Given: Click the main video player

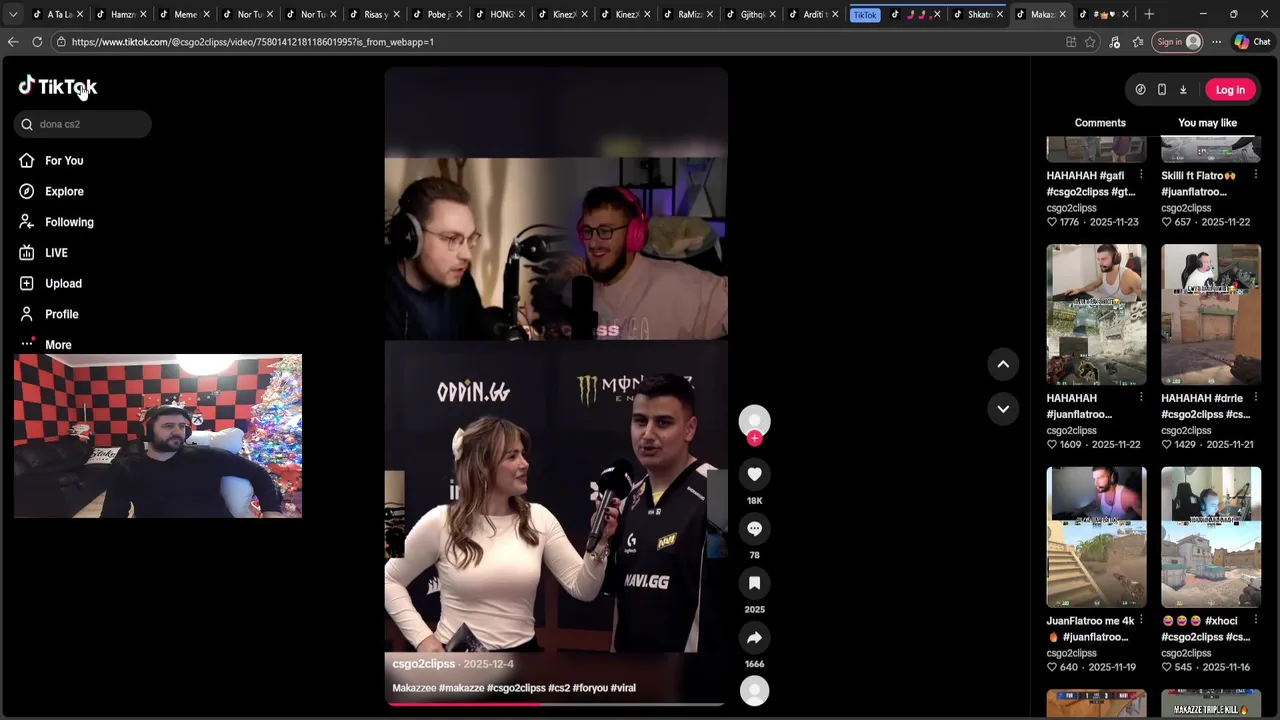Looking at the screenshot, I should tap(556, 387).
